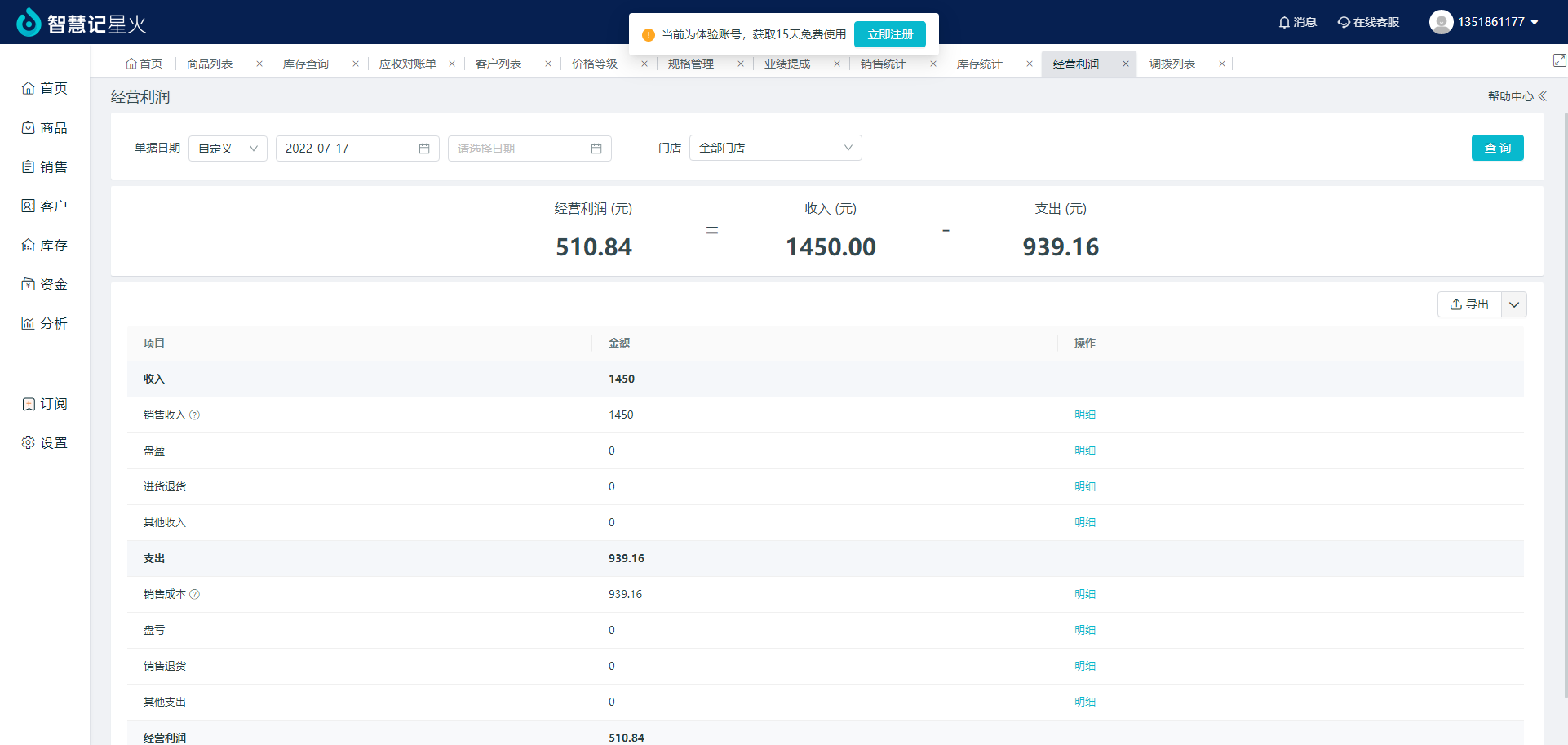
Task: Switch to the 库存统计 tab
Action: [980, 64]
